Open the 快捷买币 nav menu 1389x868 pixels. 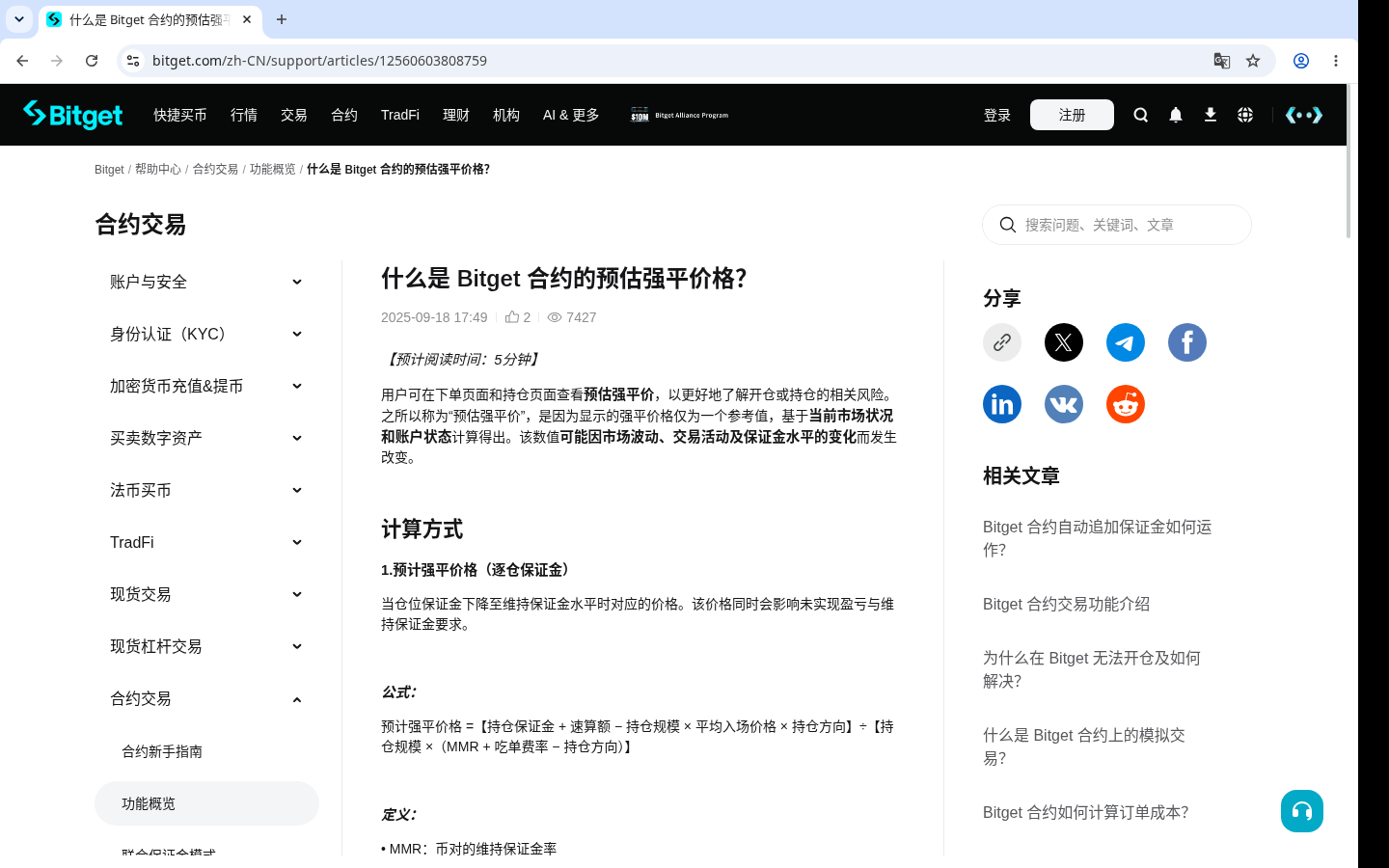coord(180,115)
